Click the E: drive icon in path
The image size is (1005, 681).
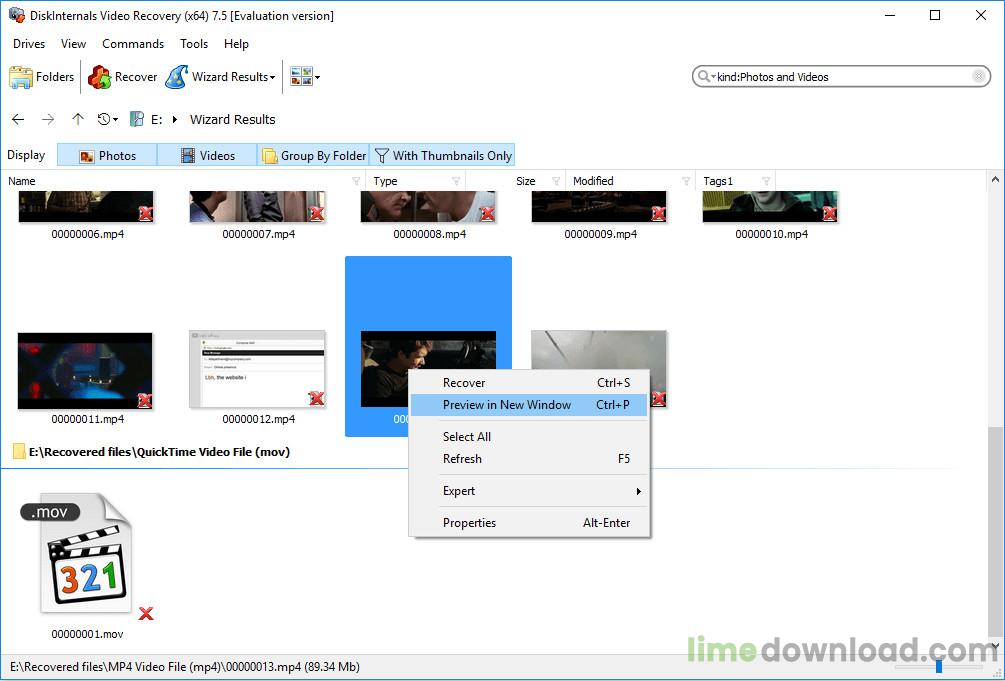pos(137,119)
